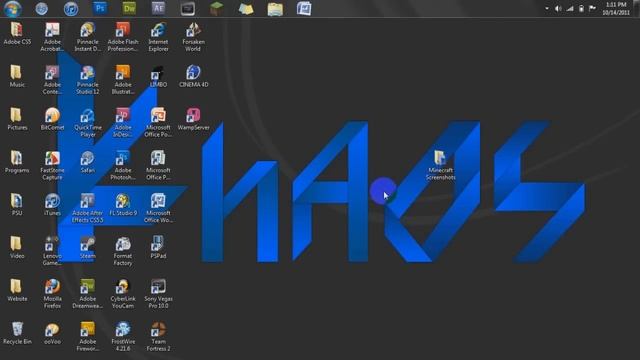Open the volume speaker tray icon
Screen dimensions: 640x360
tap(558, 9)
